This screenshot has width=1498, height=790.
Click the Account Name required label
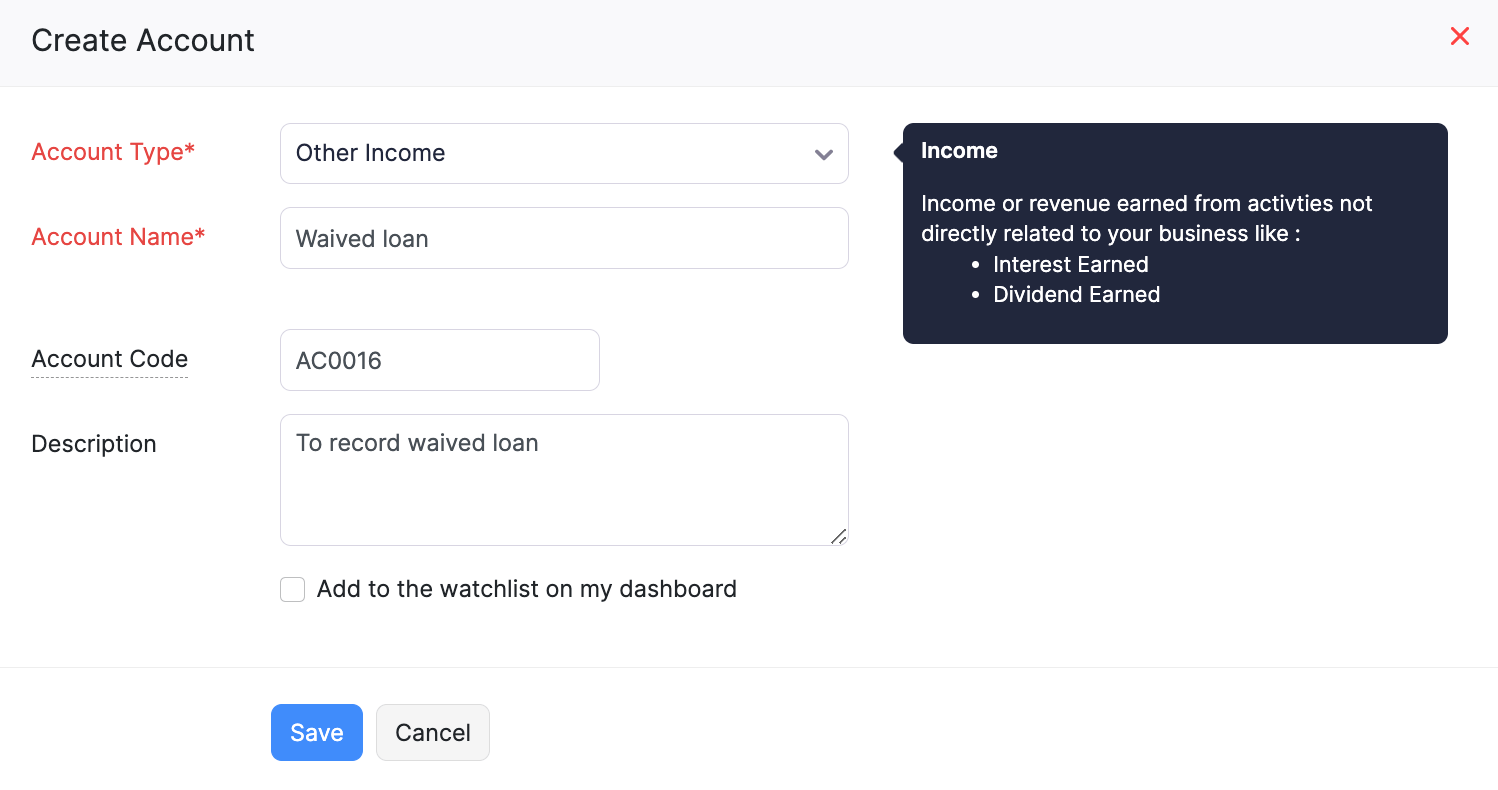117,237
